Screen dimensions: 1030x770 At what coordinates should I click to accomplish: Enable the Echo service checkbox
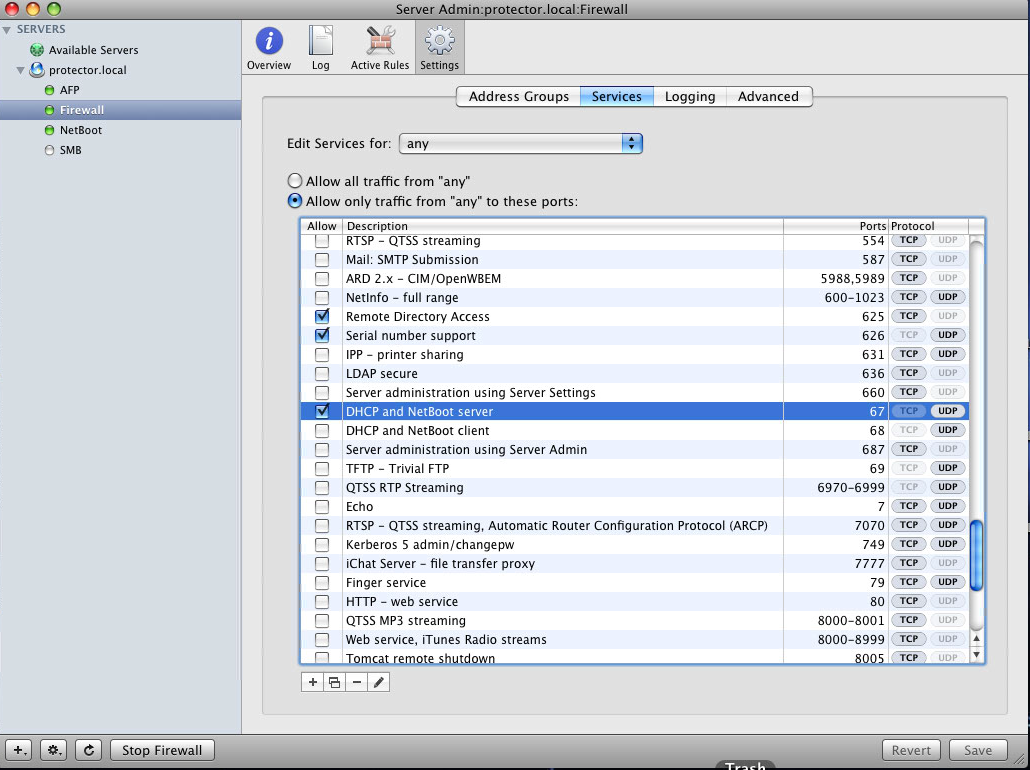pyautogui.click(x=322, y=507)
